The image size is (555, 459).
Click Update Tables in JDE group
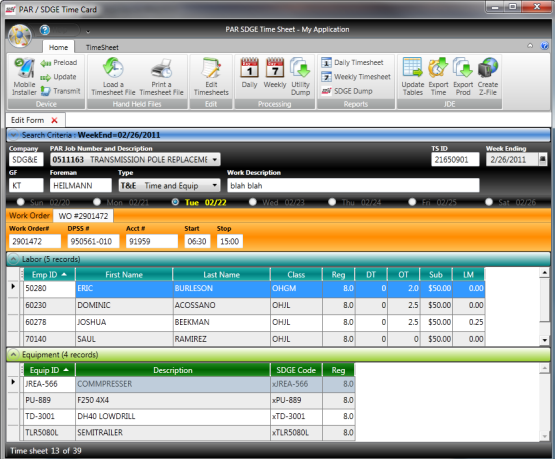coord(413,76)
